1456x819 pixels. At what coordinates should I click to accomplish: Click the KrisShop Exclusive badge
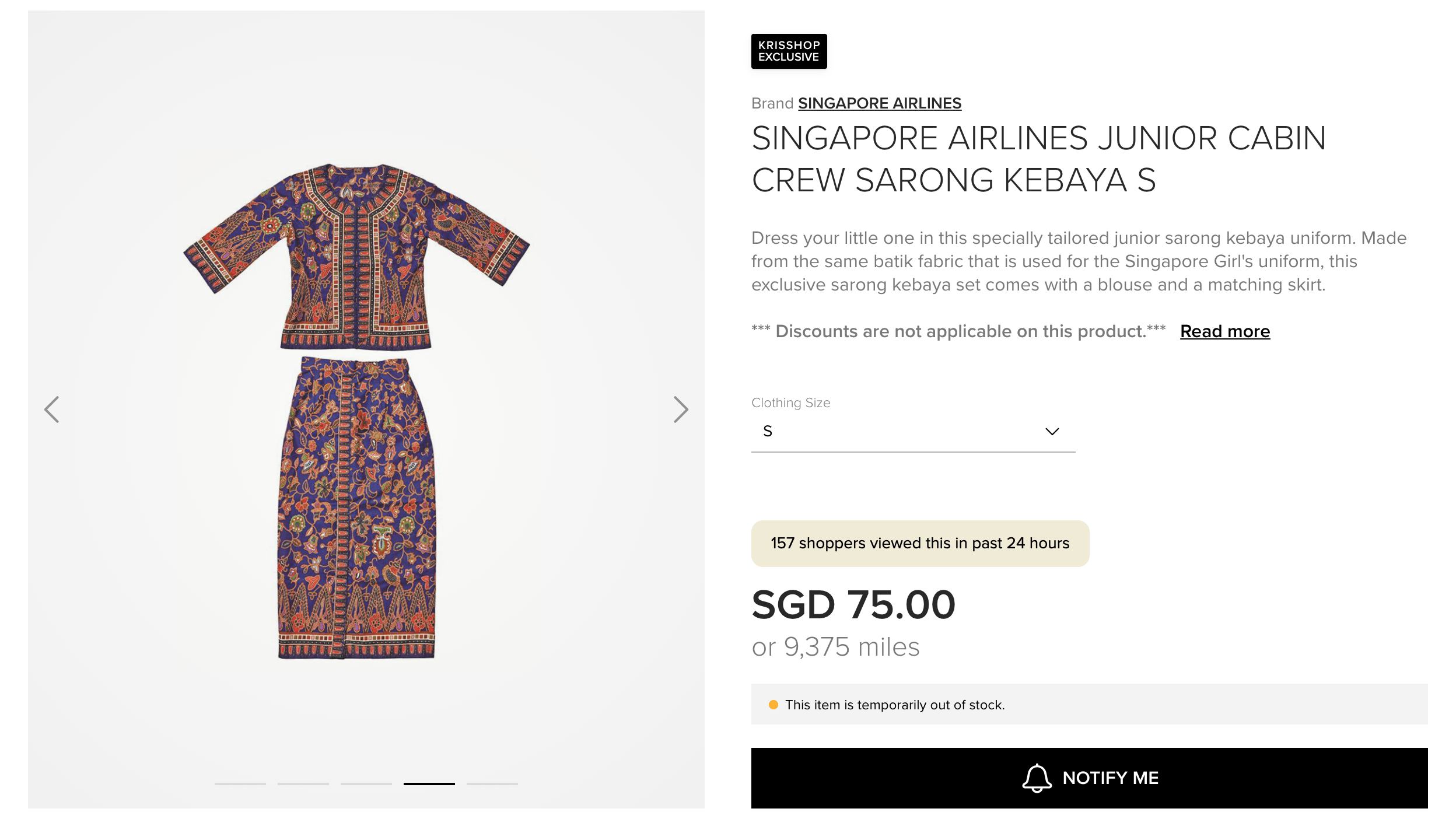tap(789, 51)
